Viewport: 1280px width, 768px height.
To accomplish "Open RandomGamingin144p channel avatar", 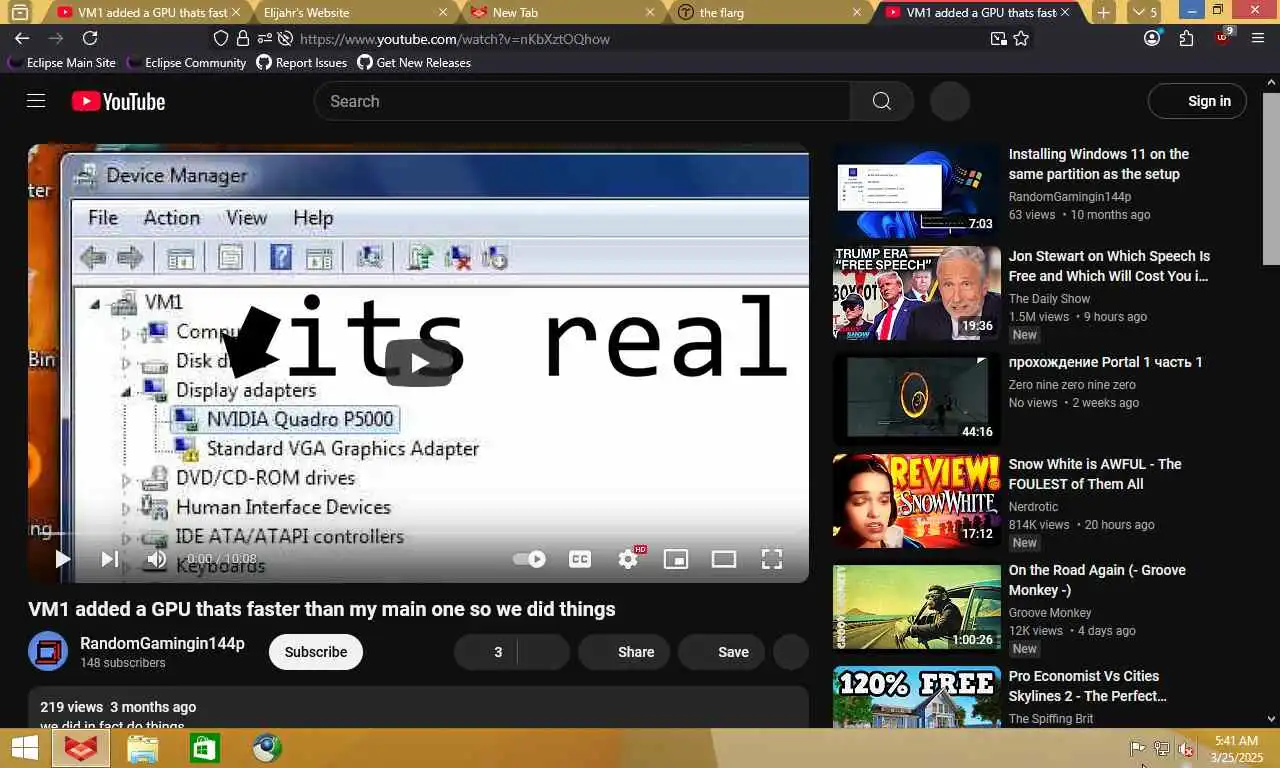I will click(x=48, y=652).
